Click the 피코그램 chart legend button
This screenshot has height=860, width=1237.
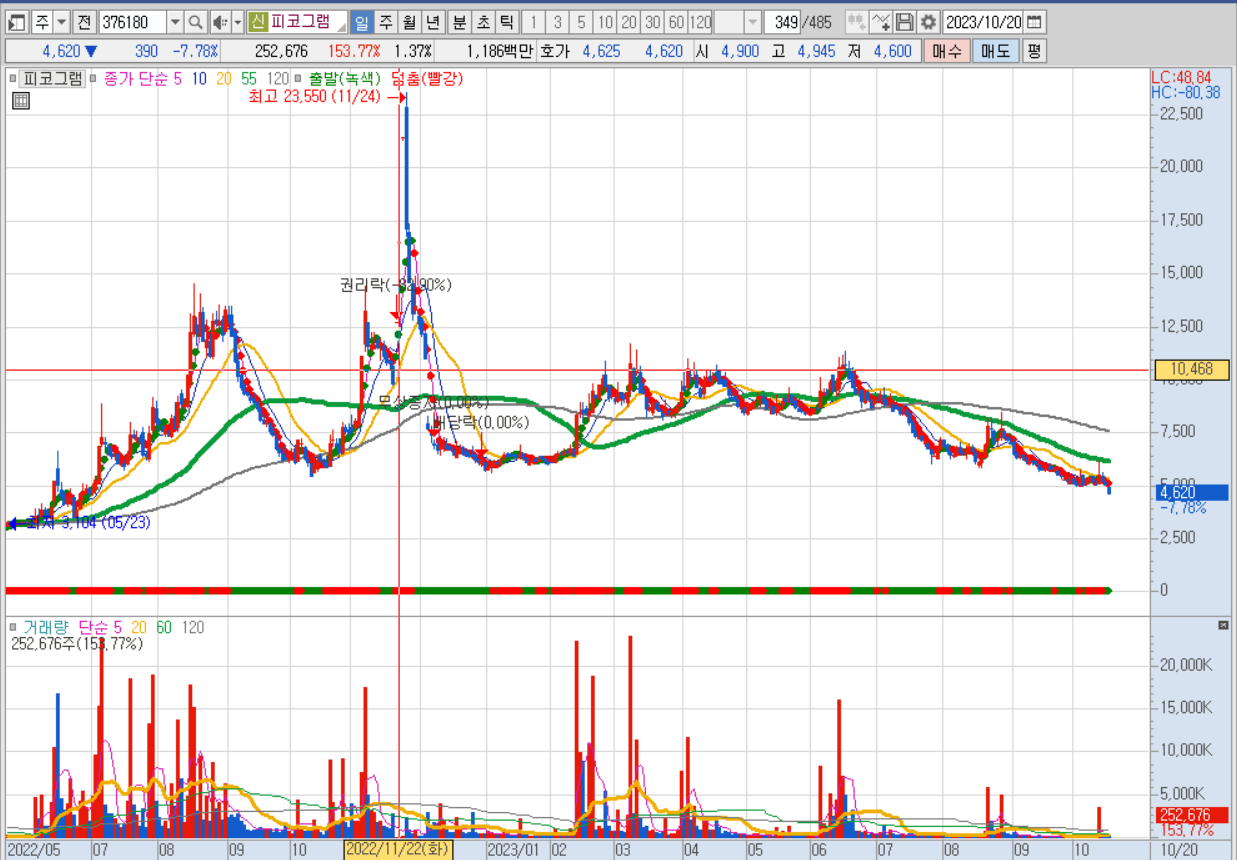[53, 78]
